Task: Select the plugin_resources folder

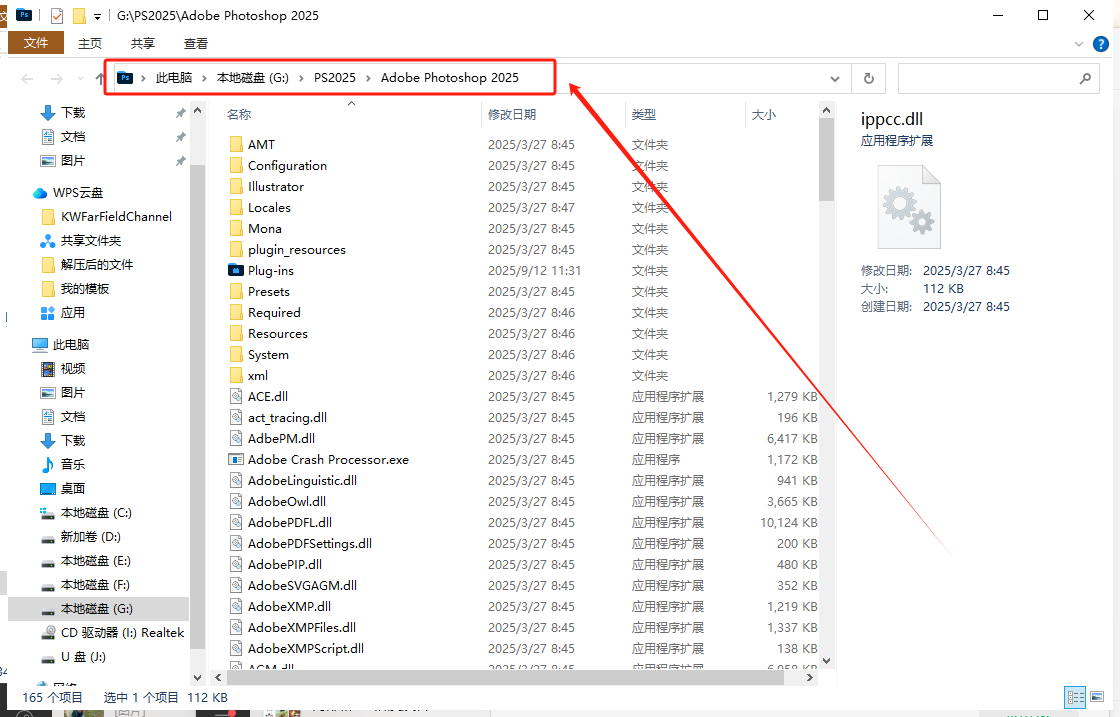Action: coord(296,250)
